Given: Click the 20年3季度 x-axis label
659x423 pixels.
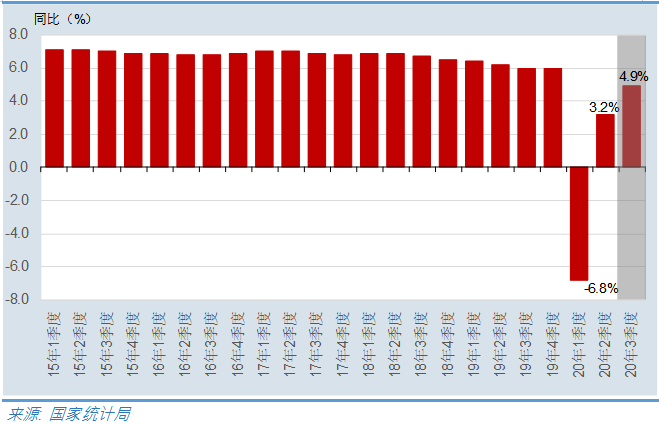Looking at the screenshot, I should click(x=631, y=344).
